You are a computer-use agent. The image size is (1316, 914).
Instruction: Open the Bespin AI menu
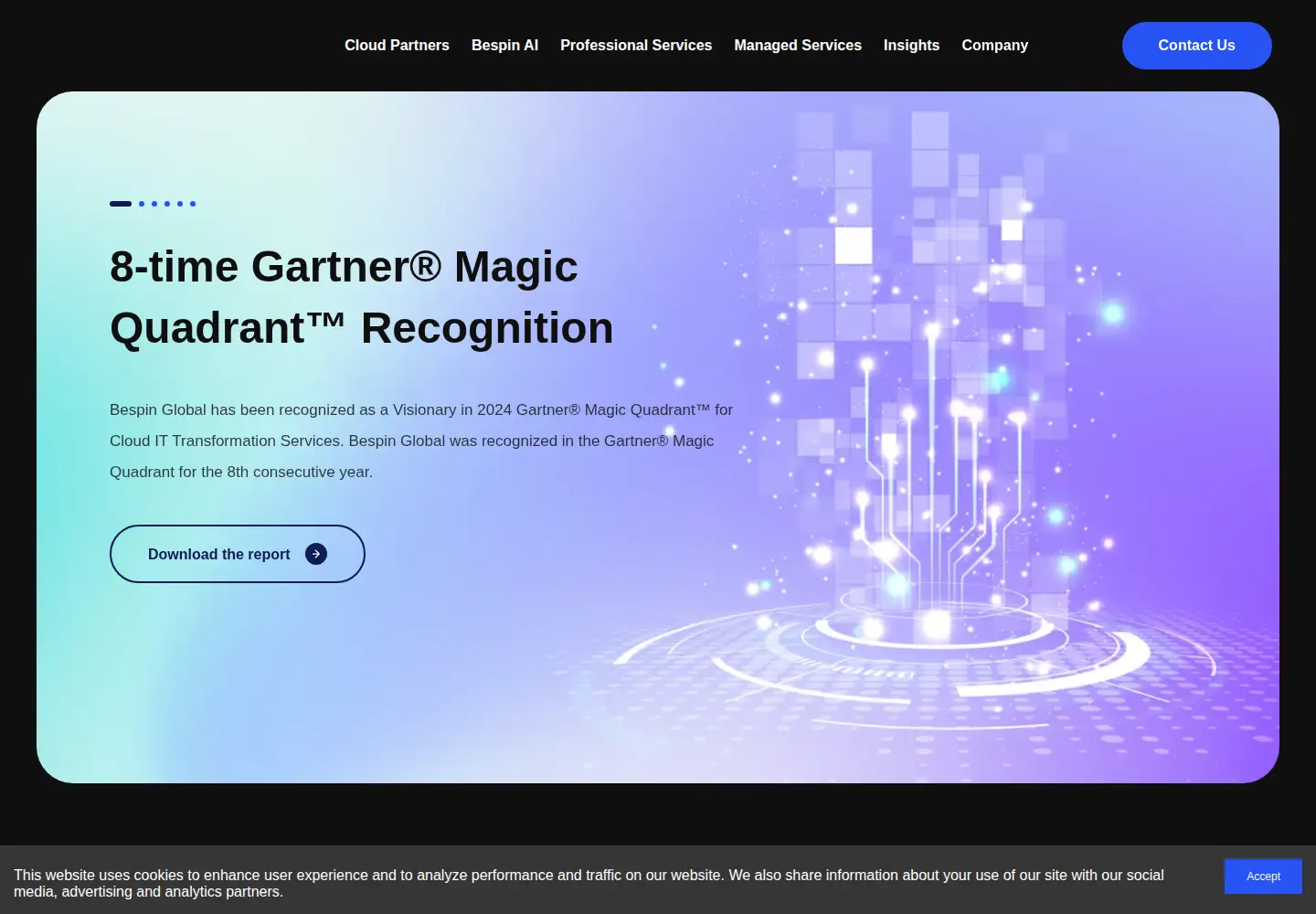(x=504, y=45)
